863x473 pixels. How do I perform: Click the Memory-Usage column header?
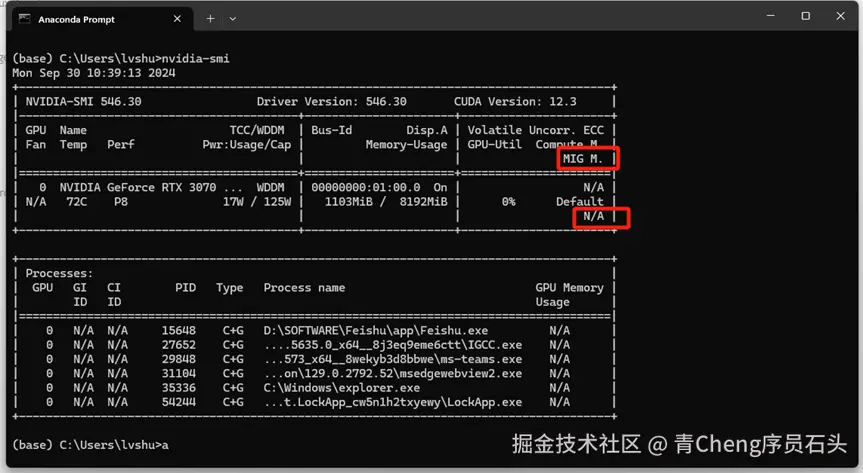pos(407,144)
